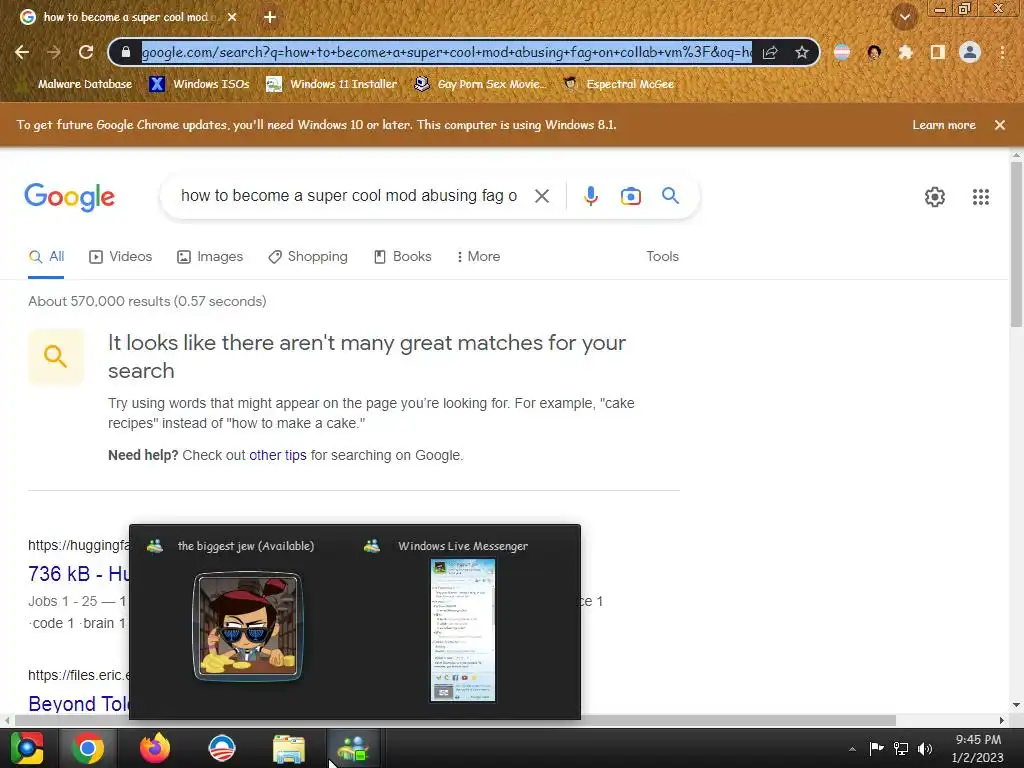
Task: Click Learn more in update notice
Action: [944, 125]
